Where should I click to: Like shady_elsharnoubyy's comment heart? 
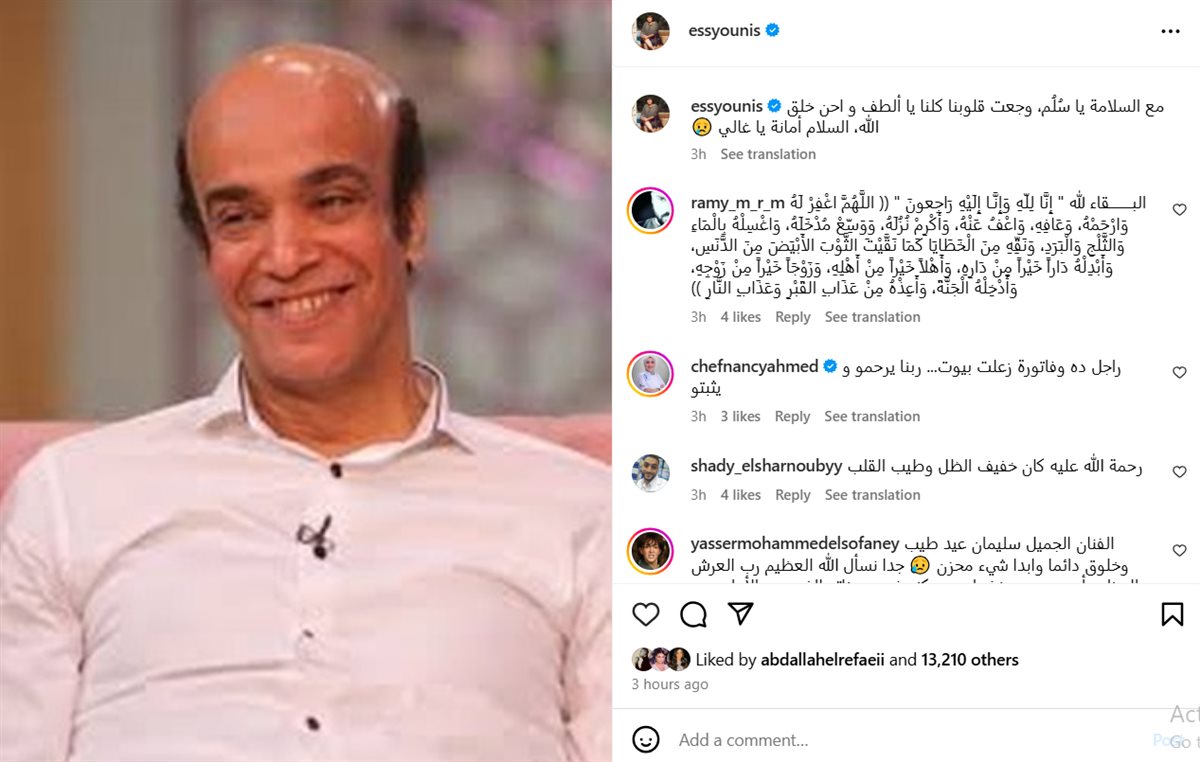(1179, 472)
